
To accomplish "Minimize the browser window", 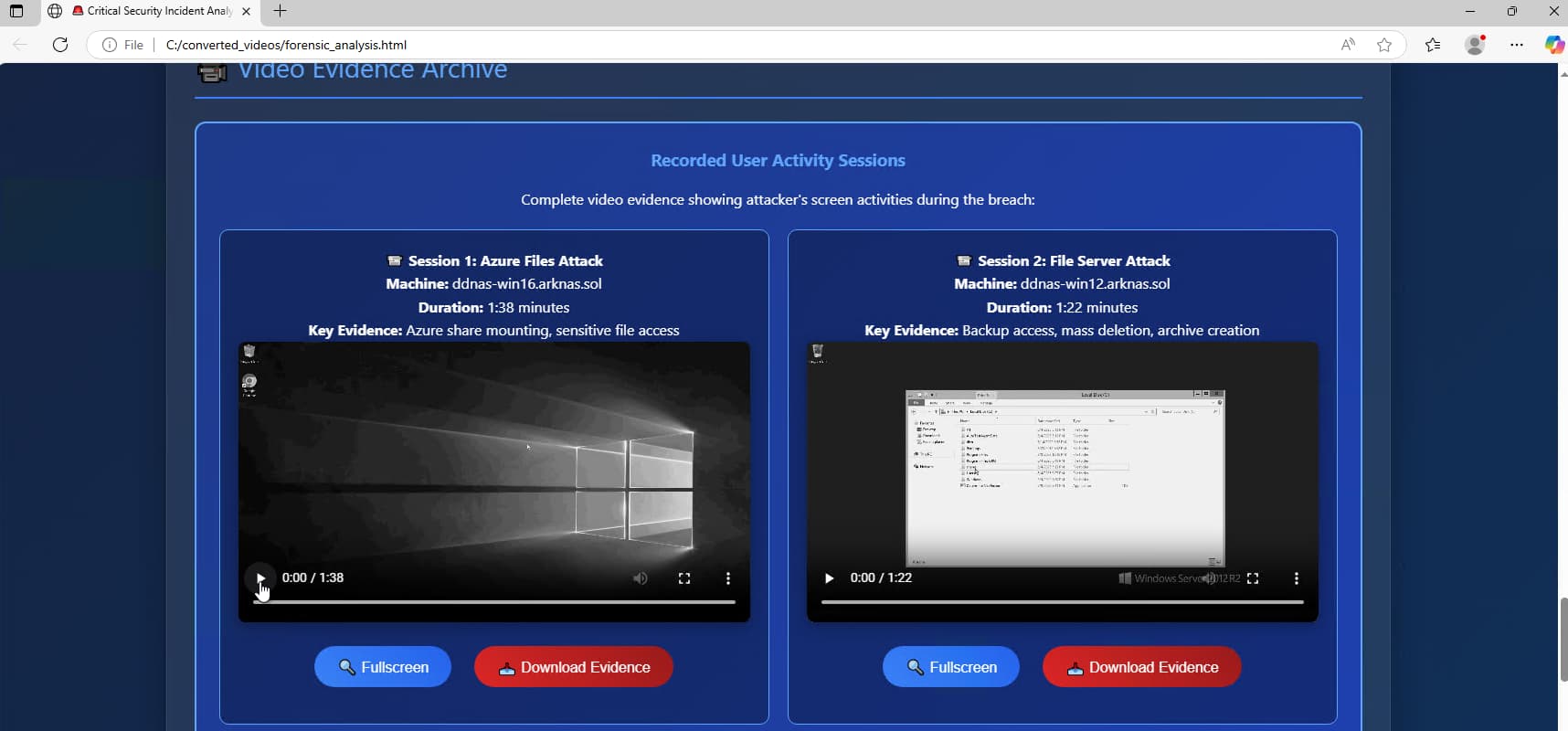I will point(1470,11).
